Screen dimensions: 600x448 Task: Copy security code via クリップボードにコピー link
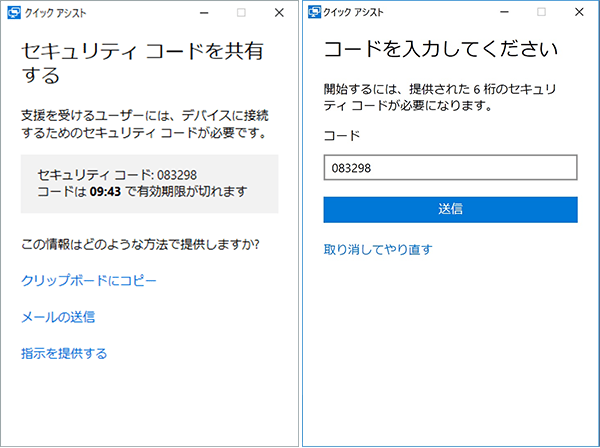[x=89, y=281]
